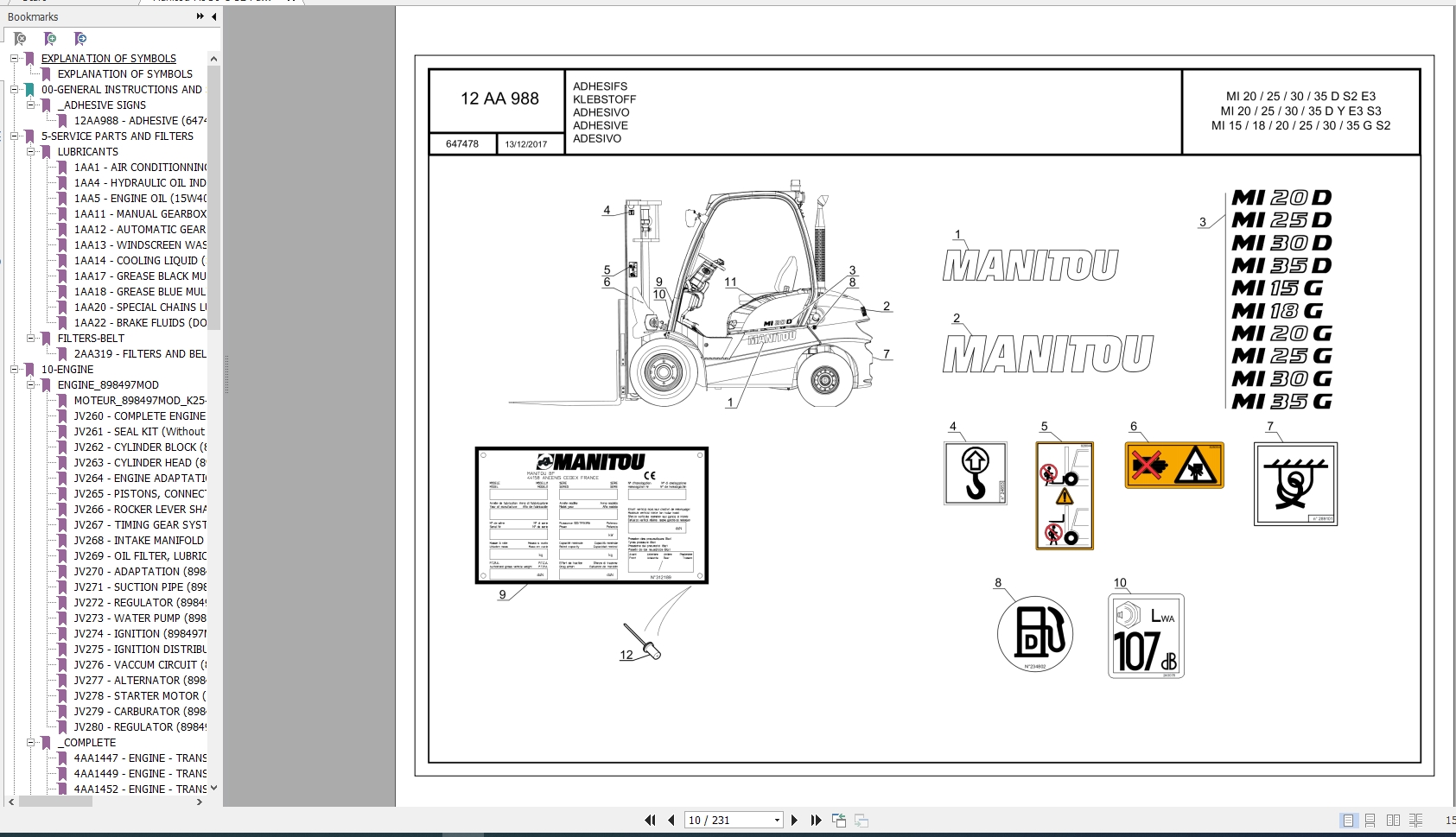
Task: Open the 12AA988 - ADHESIVE bookmark
Action: pos(140,121)
